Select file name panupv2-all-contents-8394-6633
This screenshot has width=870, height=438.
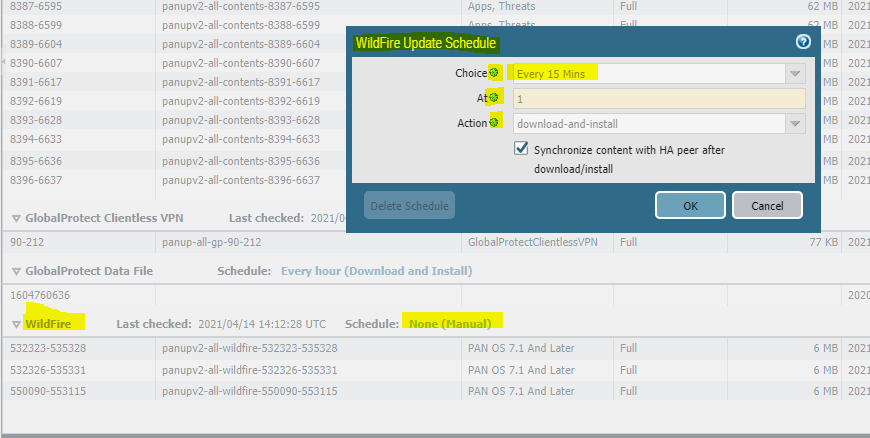[241, 139]
